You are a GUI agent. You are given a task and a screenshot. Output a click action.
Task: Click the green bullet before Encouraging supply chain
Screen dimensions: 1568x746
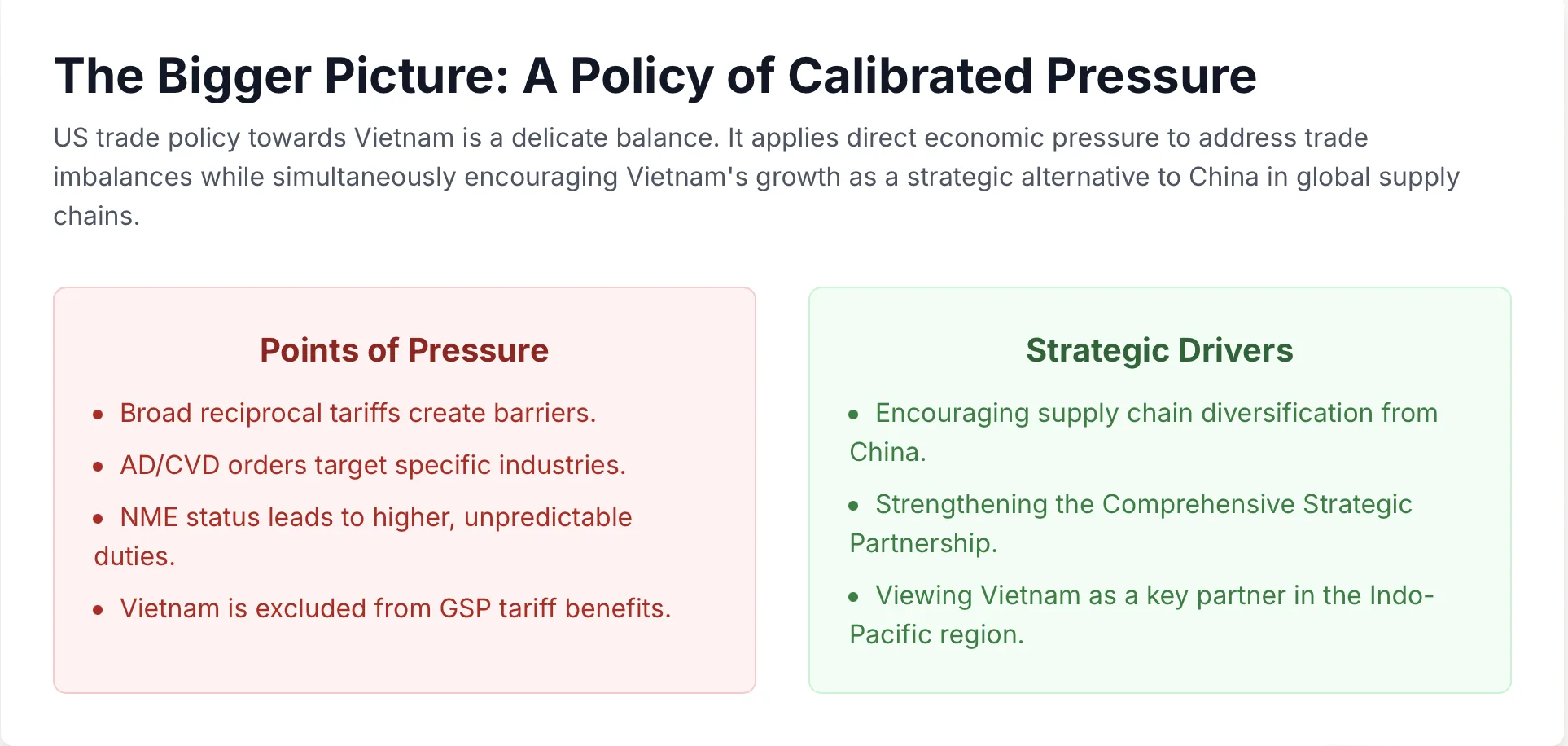point(853,415)
